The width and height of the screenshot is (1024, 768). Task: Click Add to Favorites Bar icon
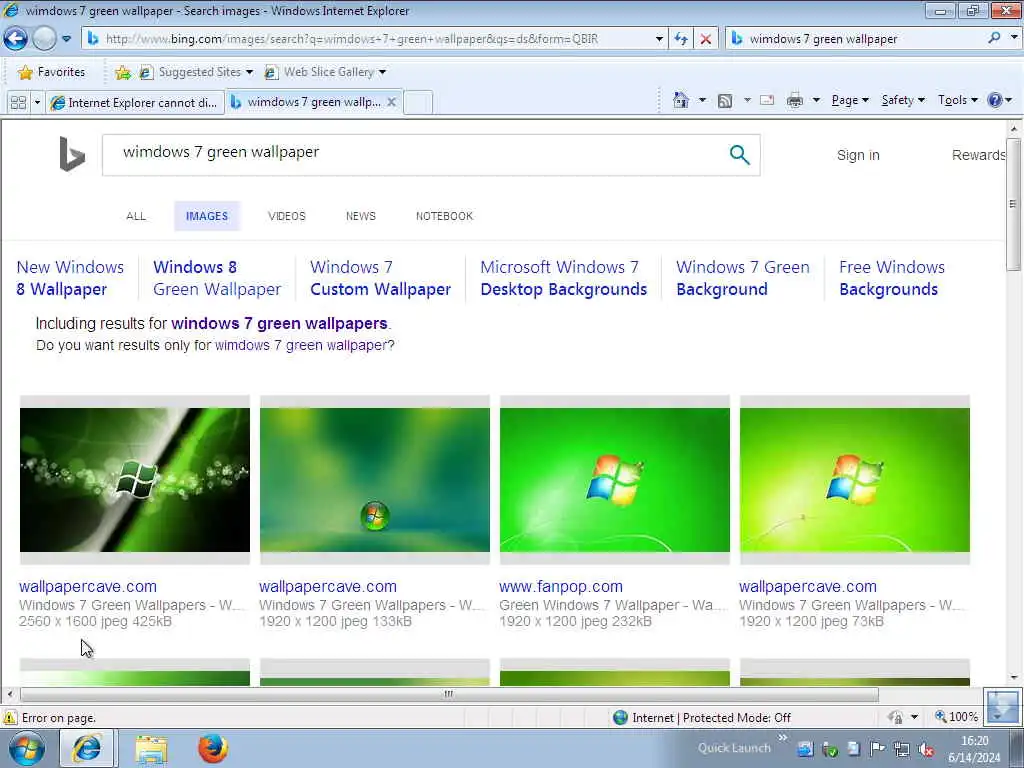122,72
